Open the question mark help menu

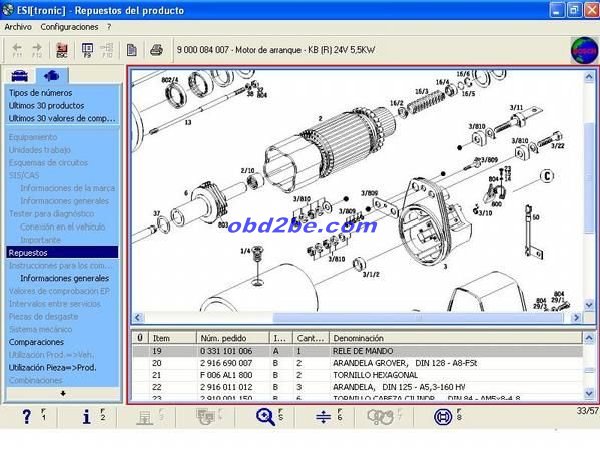(x=109, y=27)
